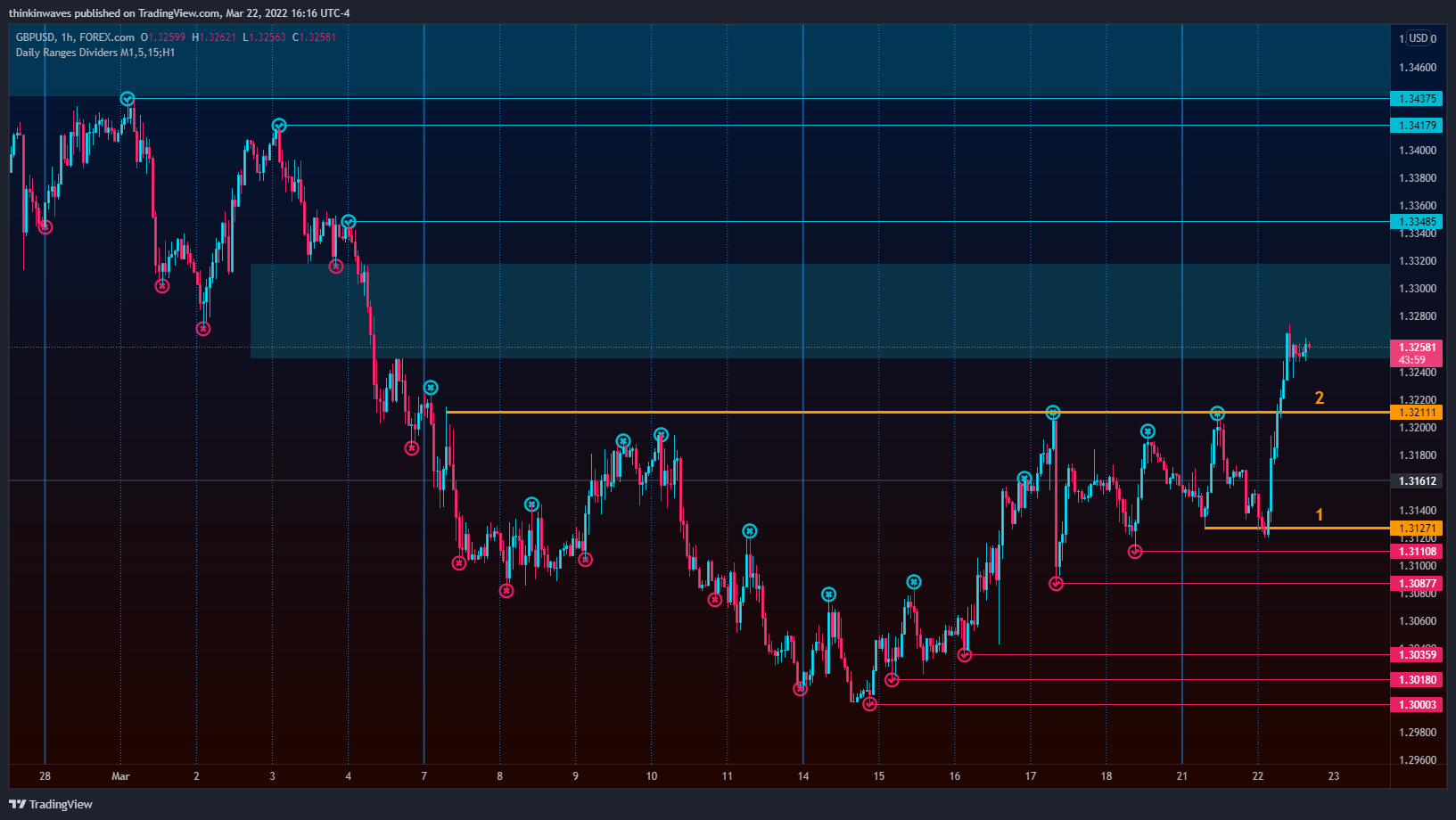
Task: Select the swing-low marker on the 1.30003 line
Action: 870,704
